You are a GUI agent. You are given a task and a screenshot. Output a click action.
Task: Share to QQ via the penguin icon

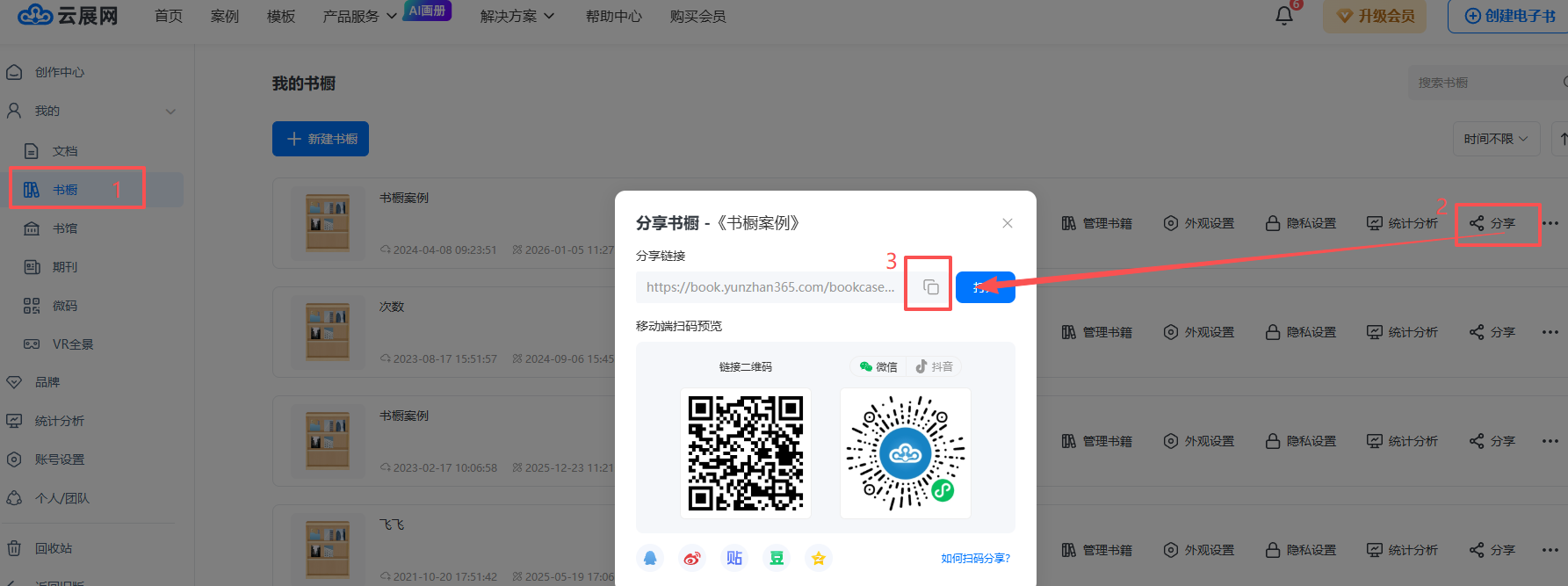click(x=650, y=558)
